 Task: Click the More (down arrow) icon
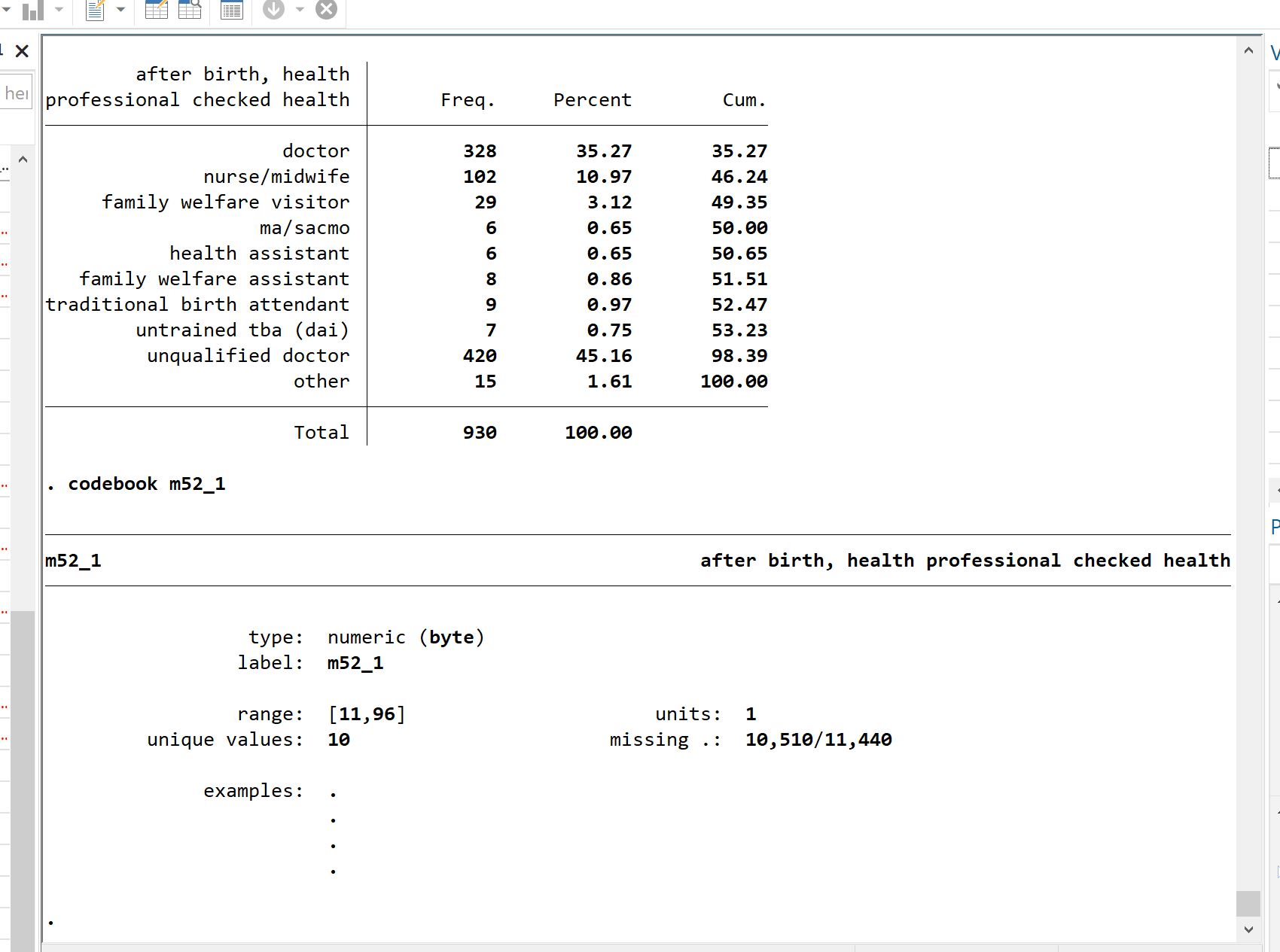273,10
